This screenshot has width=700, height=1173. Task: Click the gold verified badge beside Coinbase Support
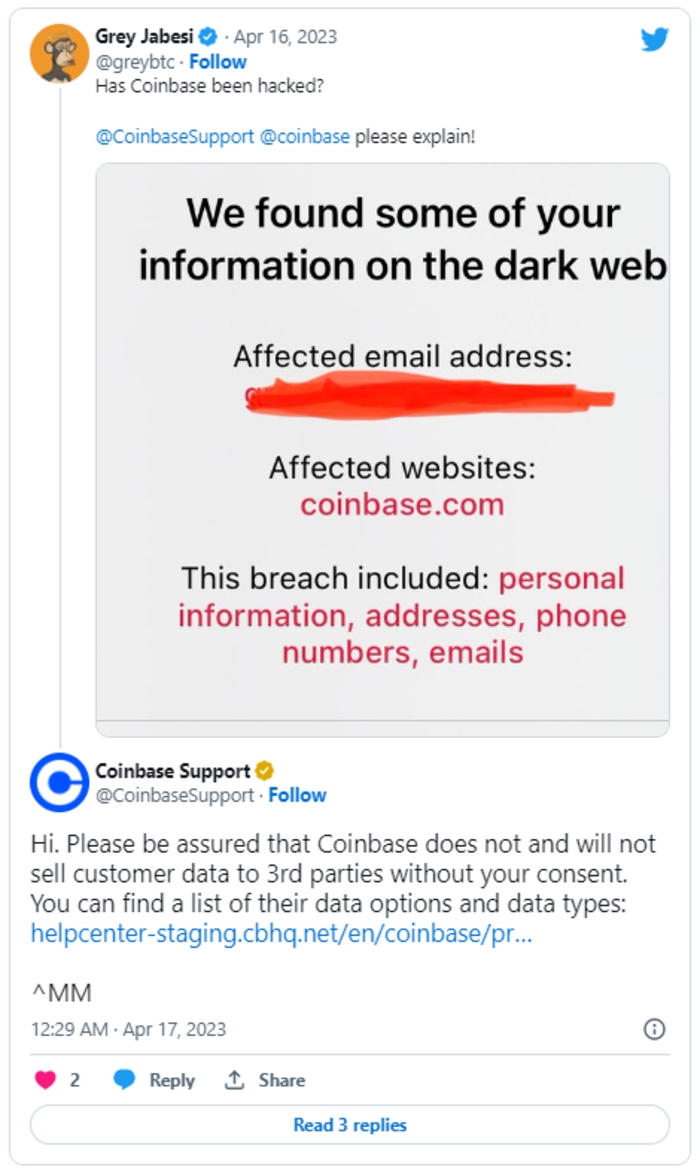point(265,771)
